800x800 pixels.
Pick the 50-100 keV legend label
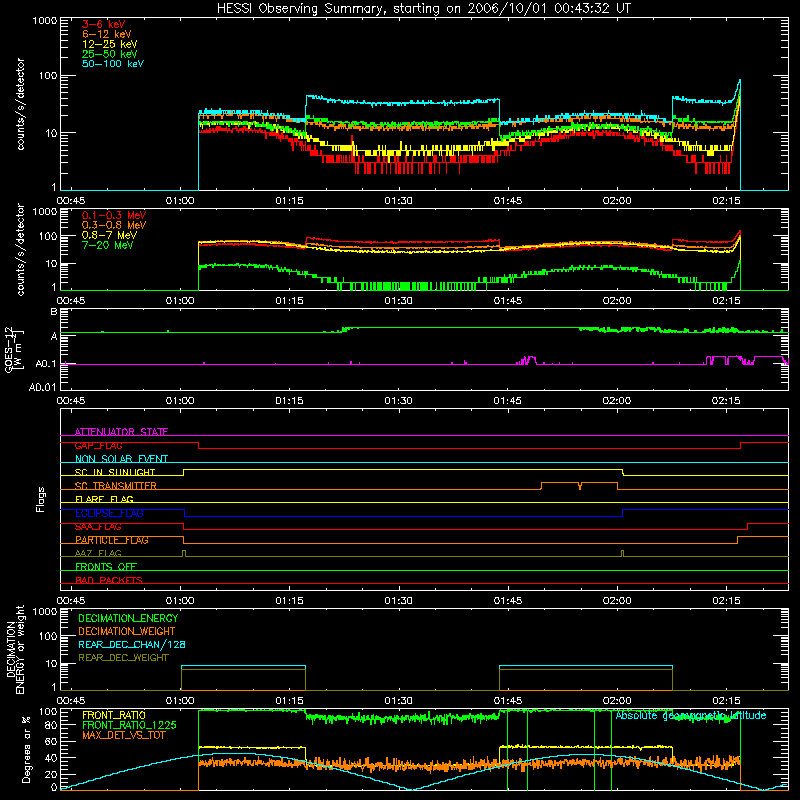point(113,64)
